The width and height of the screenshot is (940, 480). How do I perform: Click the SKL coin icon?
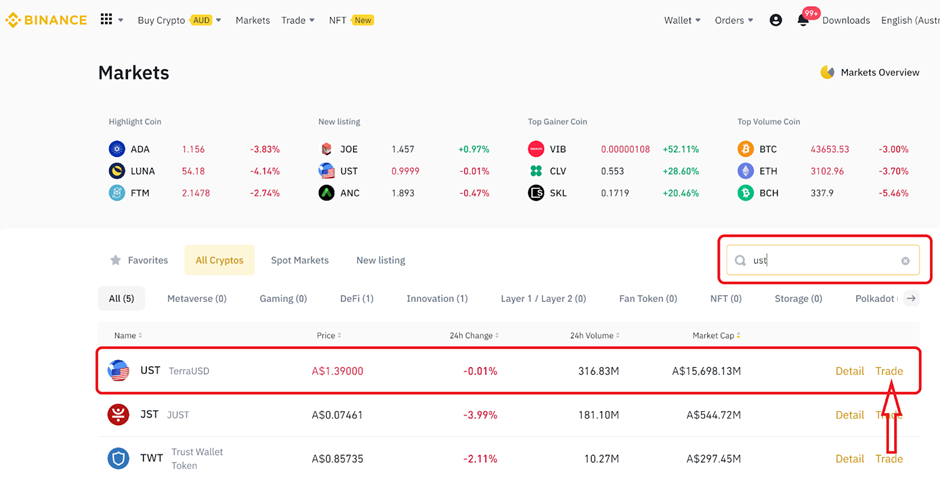coord(536,194)
